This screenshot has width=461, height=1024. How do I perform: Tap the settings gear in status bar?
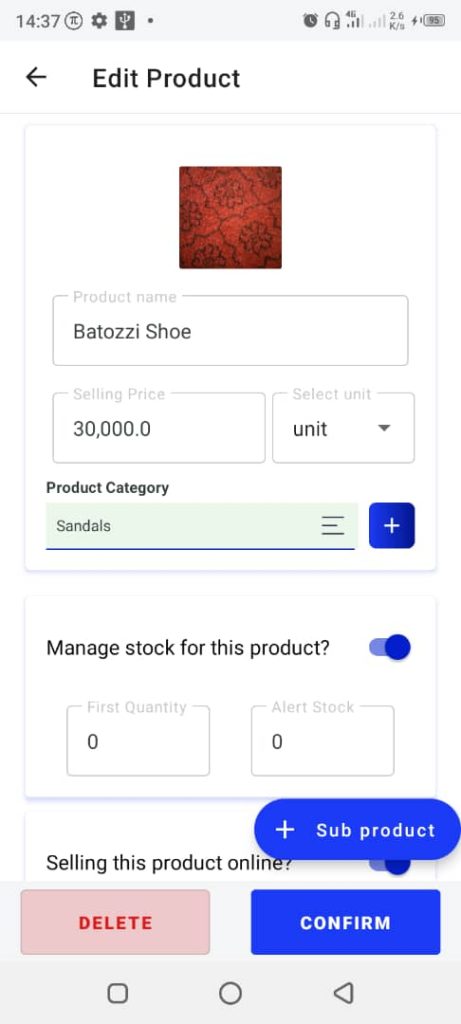click(x=99, y=21)
